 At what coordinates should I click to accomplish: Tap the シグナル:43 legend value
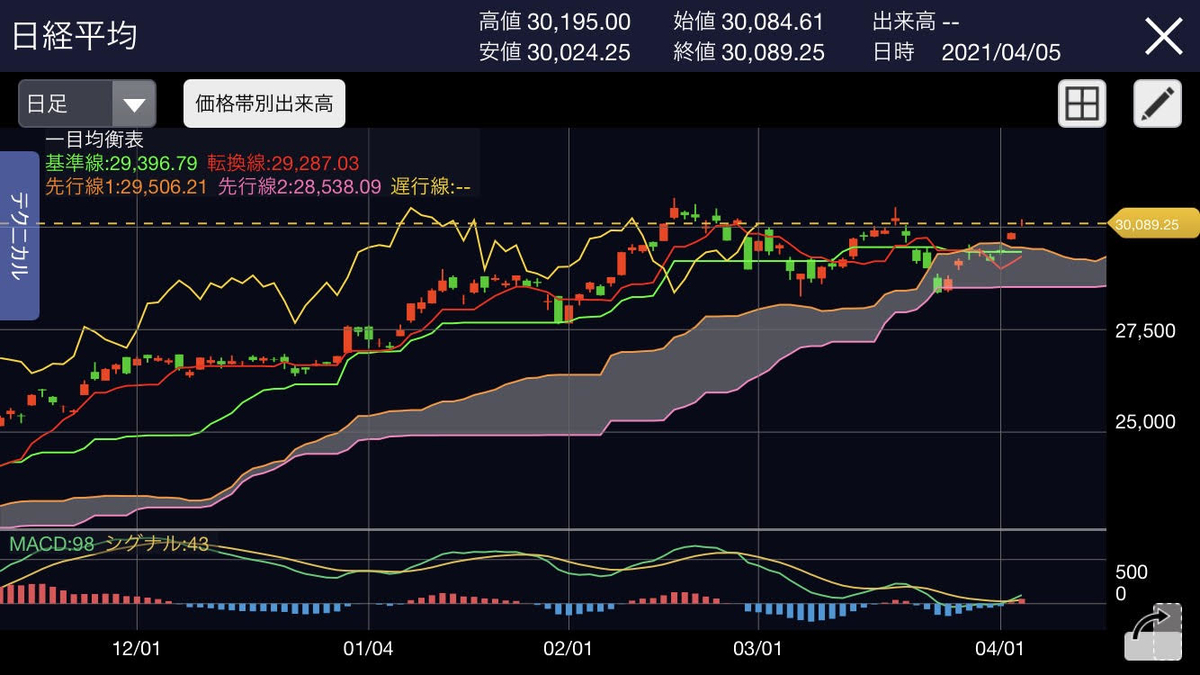tap(157, 544)
